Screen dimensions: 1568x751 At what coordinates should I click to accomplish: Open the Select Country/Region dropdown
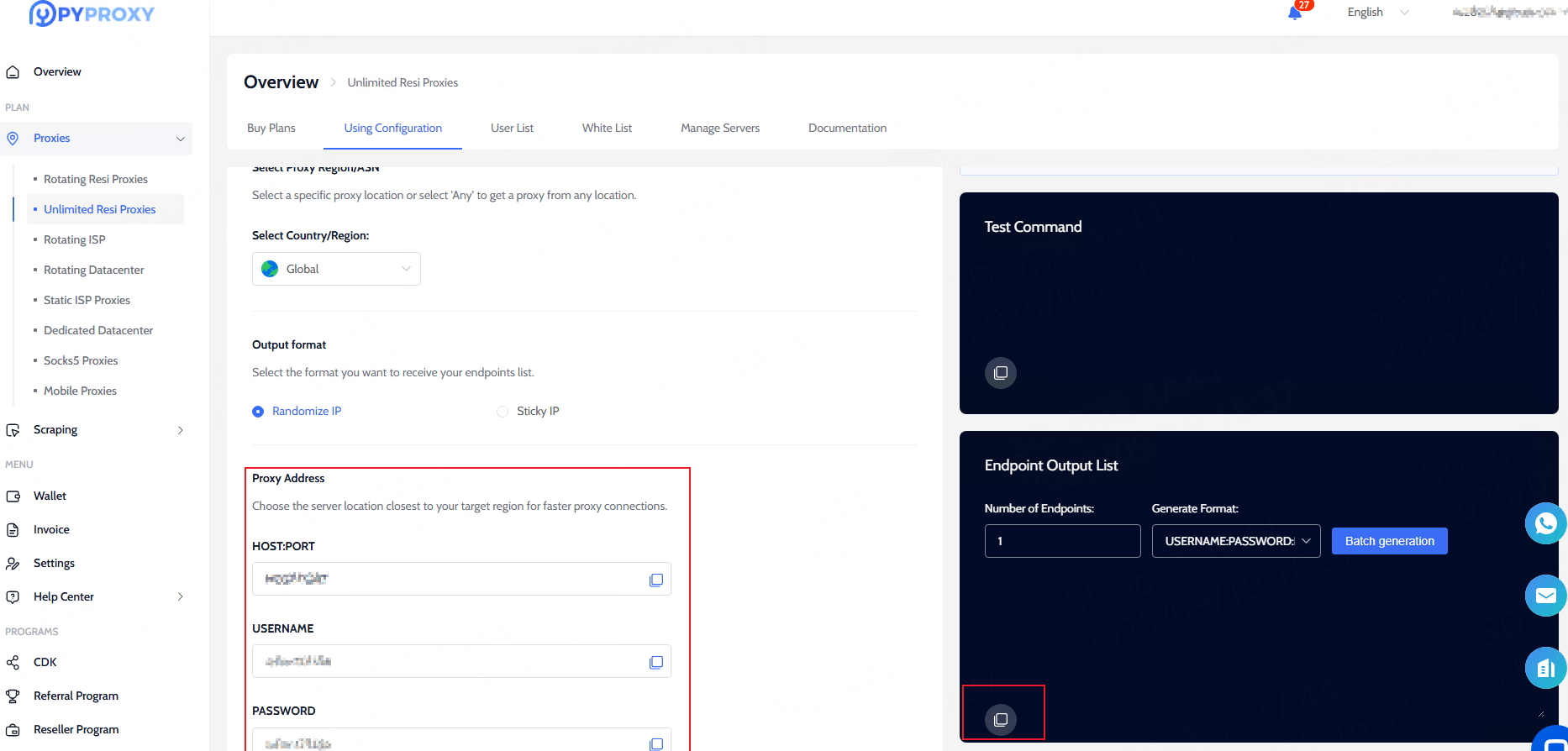[336, 269]
